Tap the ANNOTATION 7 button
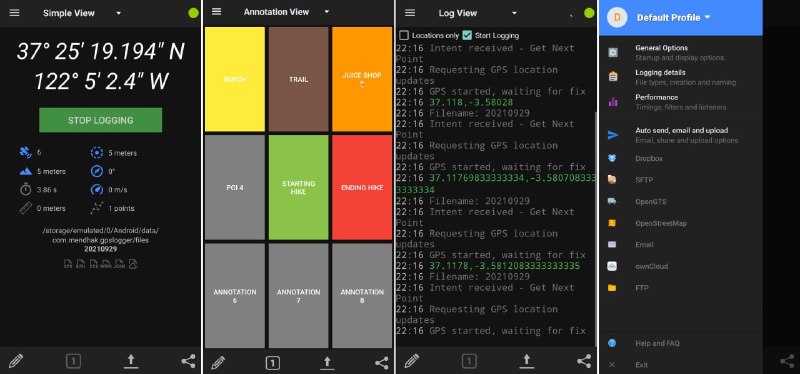The height and width of the screenshot is (374, 800). point(298,296)
